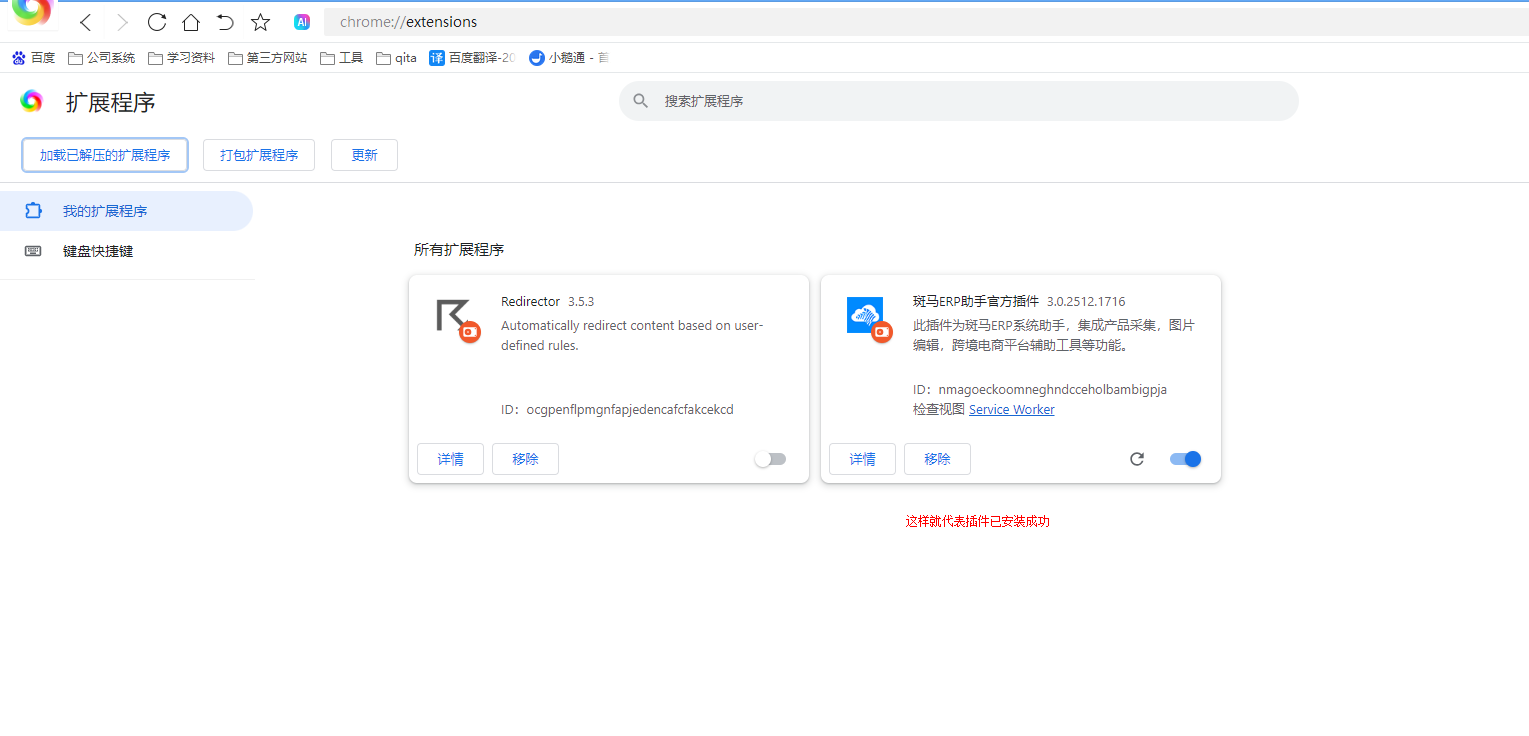The image size is (1529, 736).
Task: Open 键盘快捷键 in the sidebar
Action: coord(98,251)
